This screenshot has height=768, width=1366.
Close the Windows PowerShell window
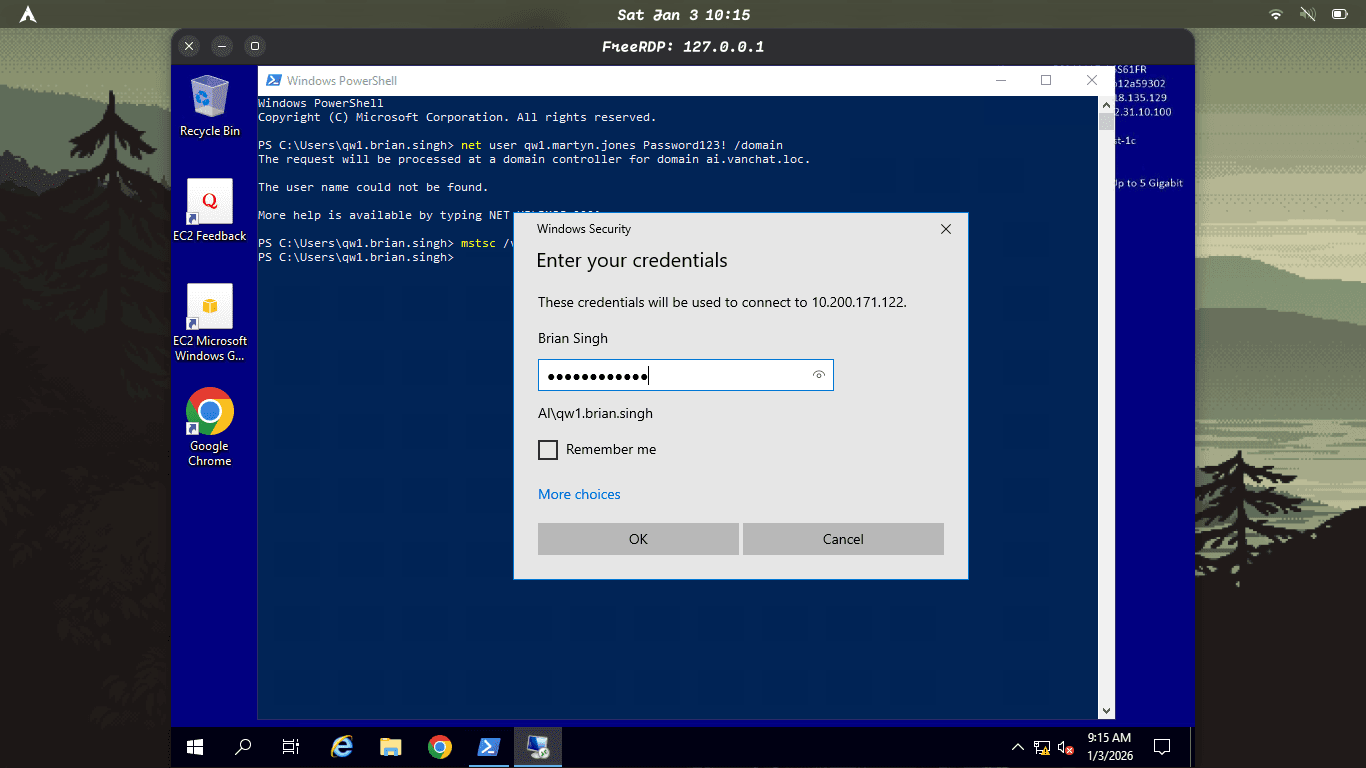1091,81
